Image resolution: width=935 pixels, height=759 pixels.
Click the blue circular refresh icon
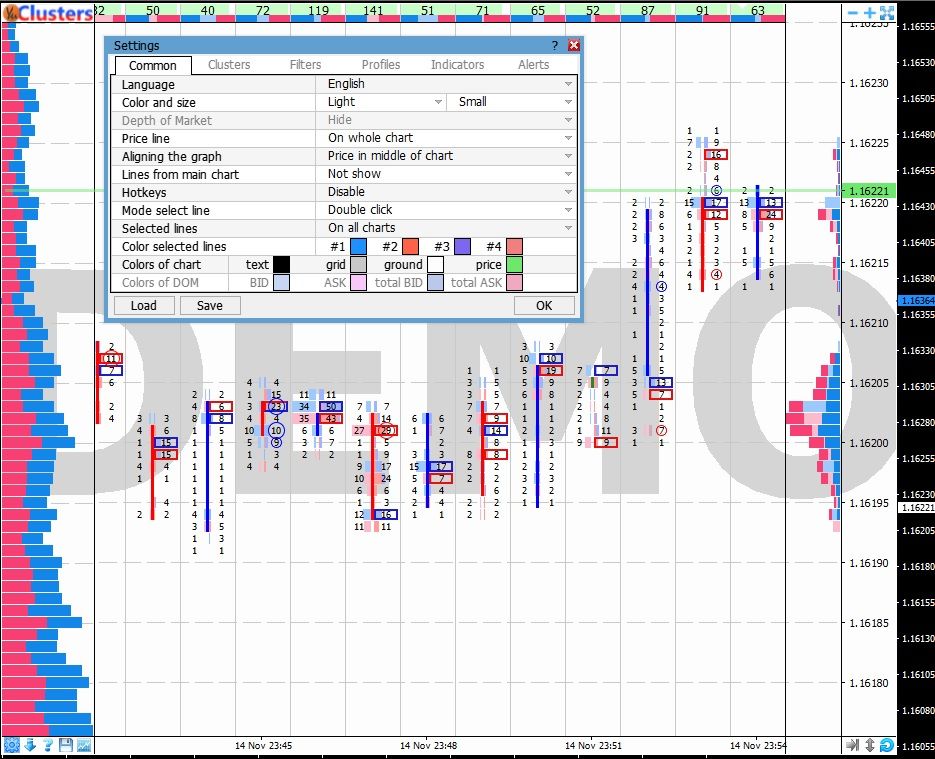point(888,745)
